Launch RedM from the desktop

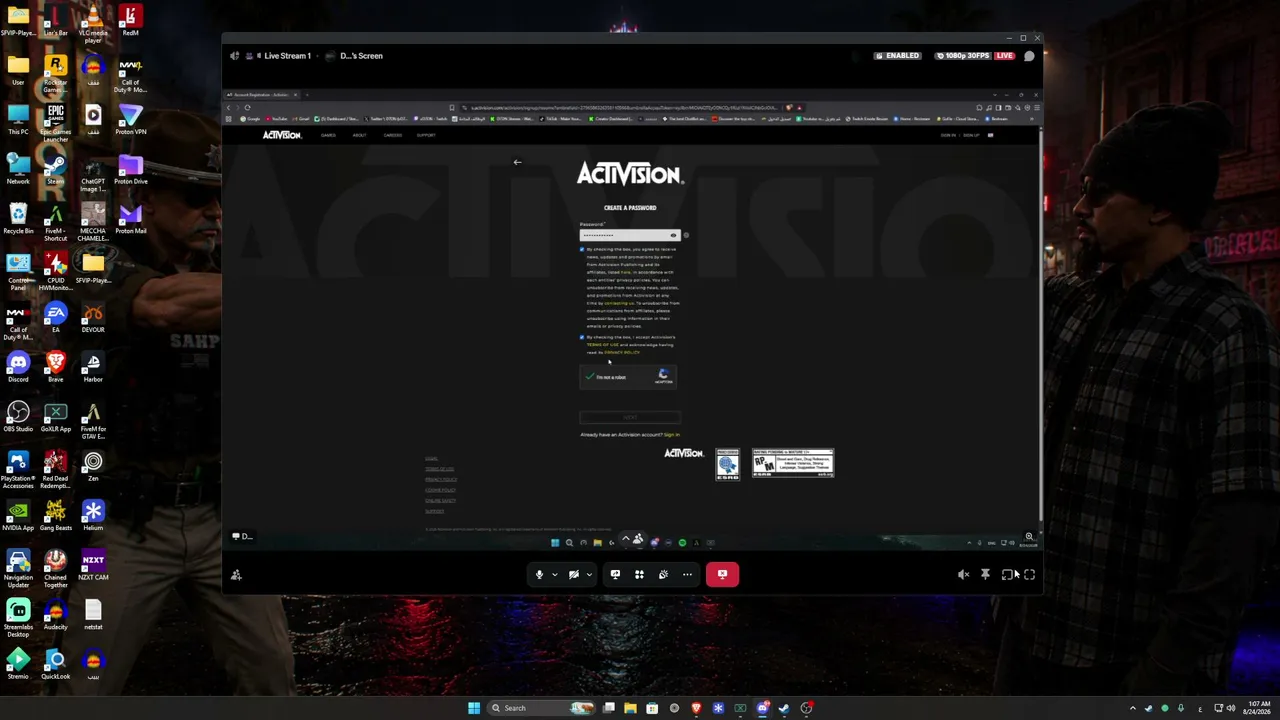[x=130, y=20]
